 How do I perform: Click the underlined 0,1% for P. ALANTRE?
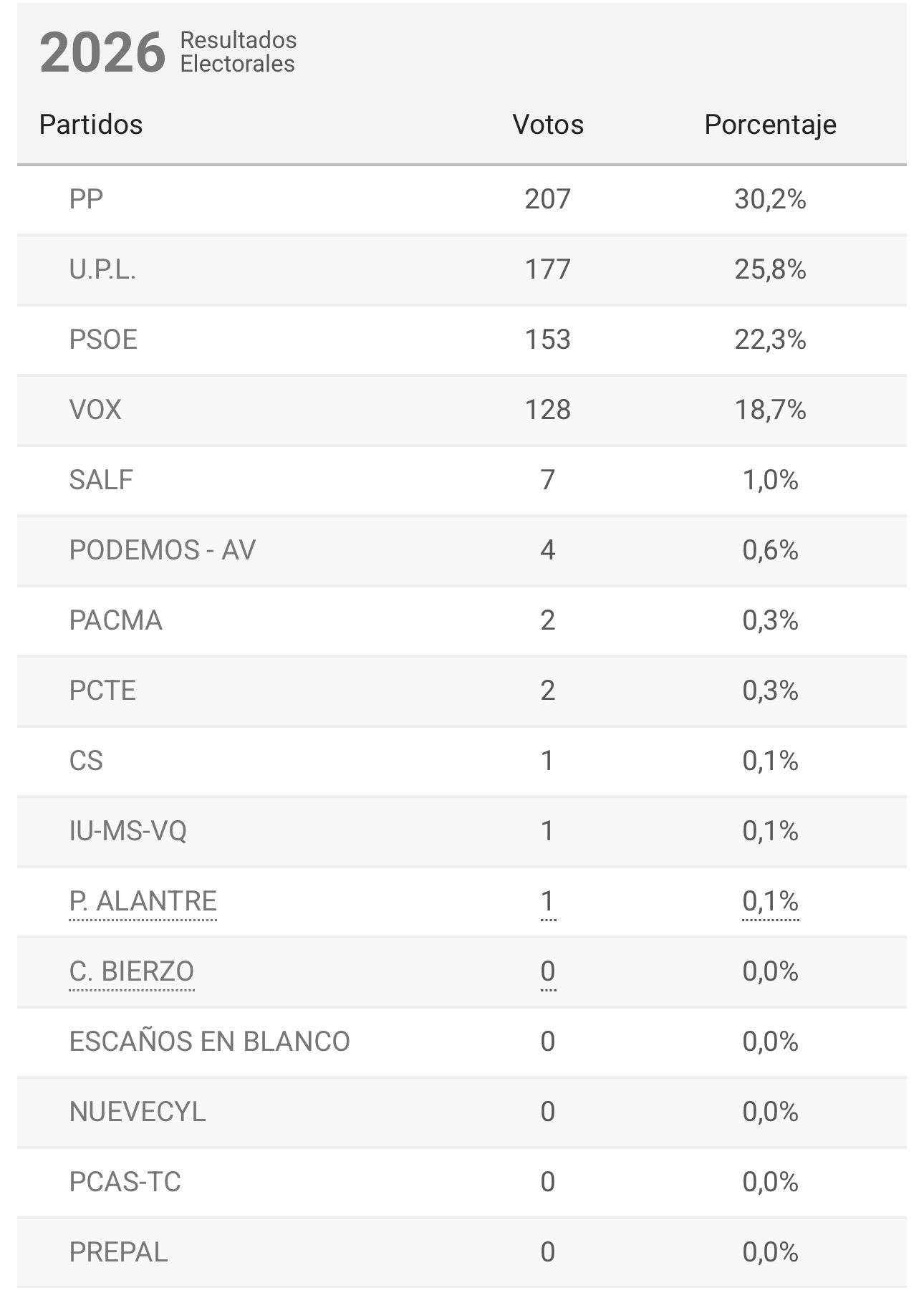(770, 901)
